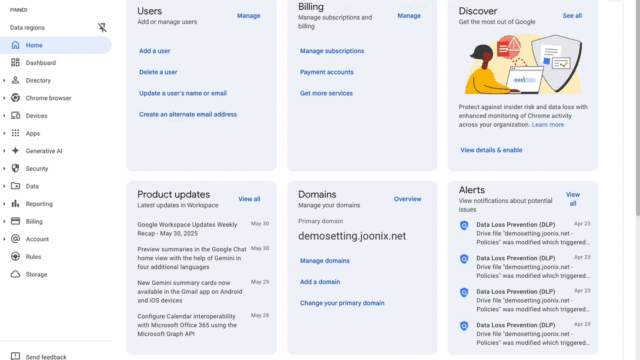The width and height of the screenshot is (640, 360).
Task: Click Delete a user link
Action: point(158,72)
